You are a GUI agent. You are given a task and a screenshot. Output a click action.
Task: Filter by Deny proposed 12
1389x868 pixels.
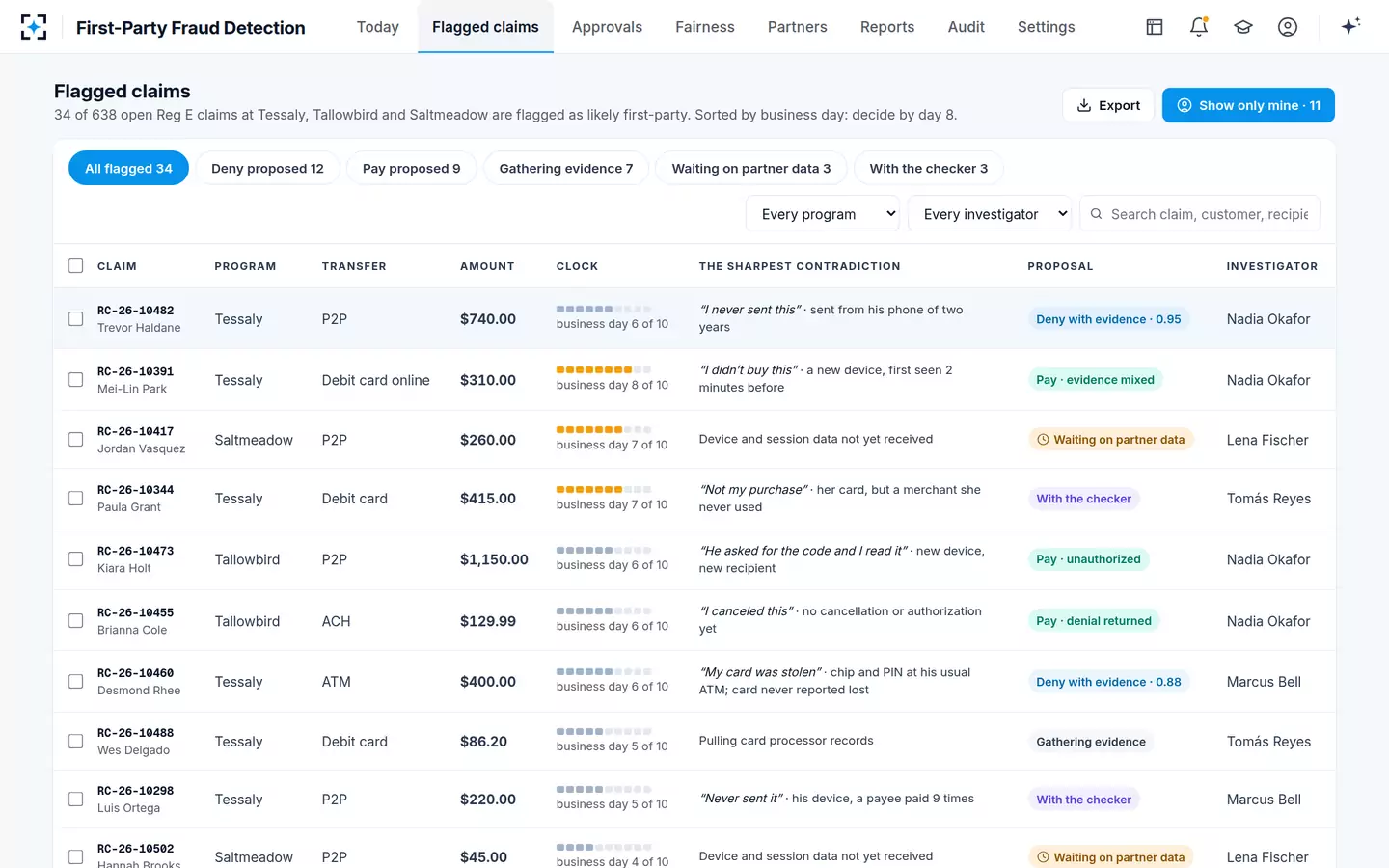click(267, 169)
